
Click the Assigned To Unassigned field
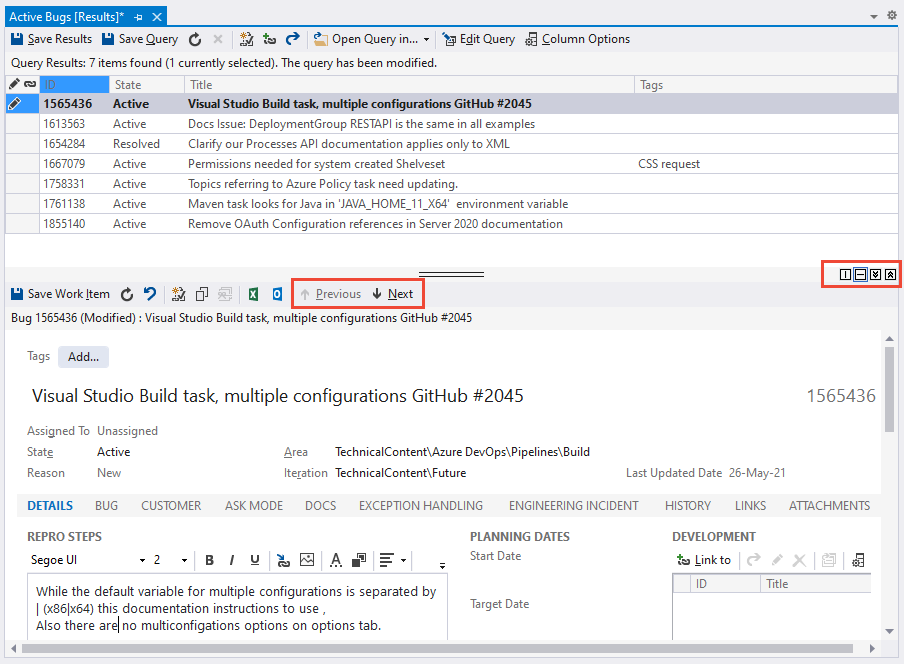pyautogui.click(x=127, y=431)
